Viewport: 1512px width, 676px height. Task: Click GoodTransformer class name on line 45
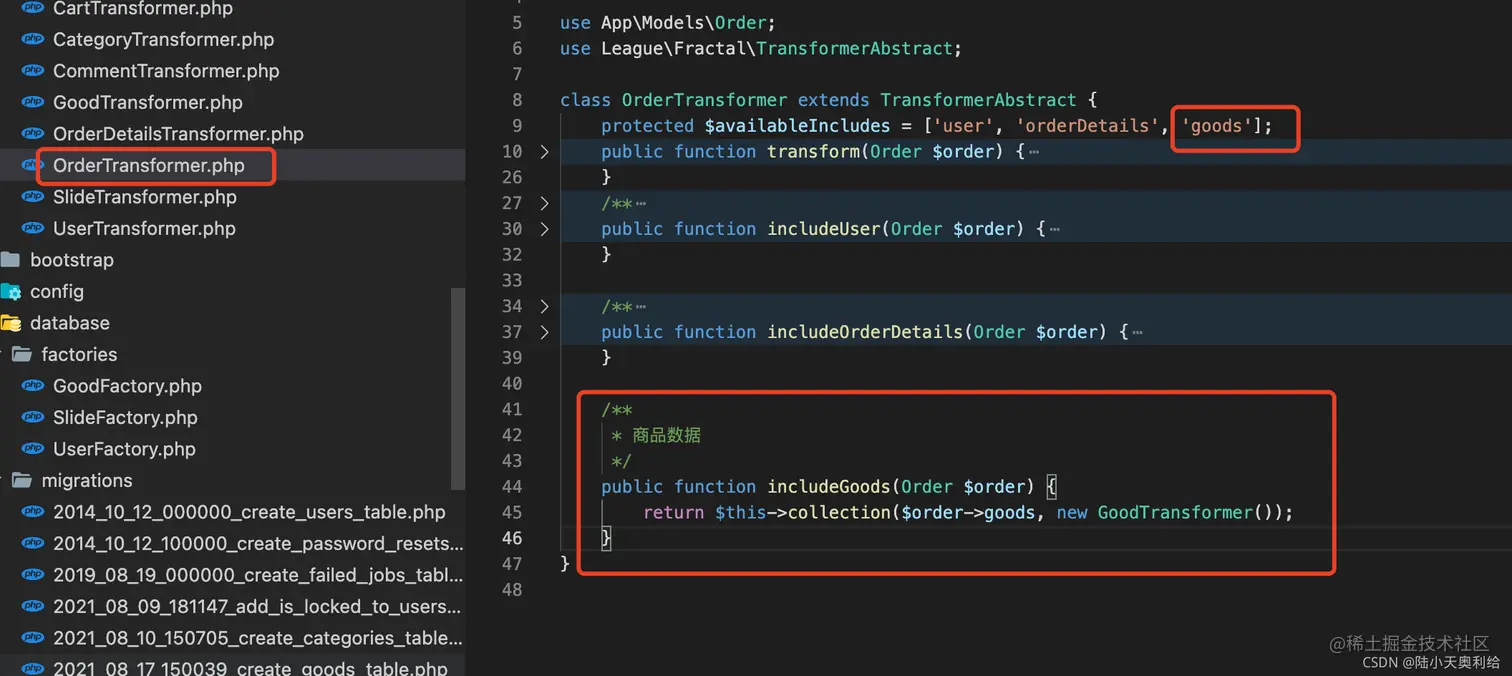click(1175, 513)
